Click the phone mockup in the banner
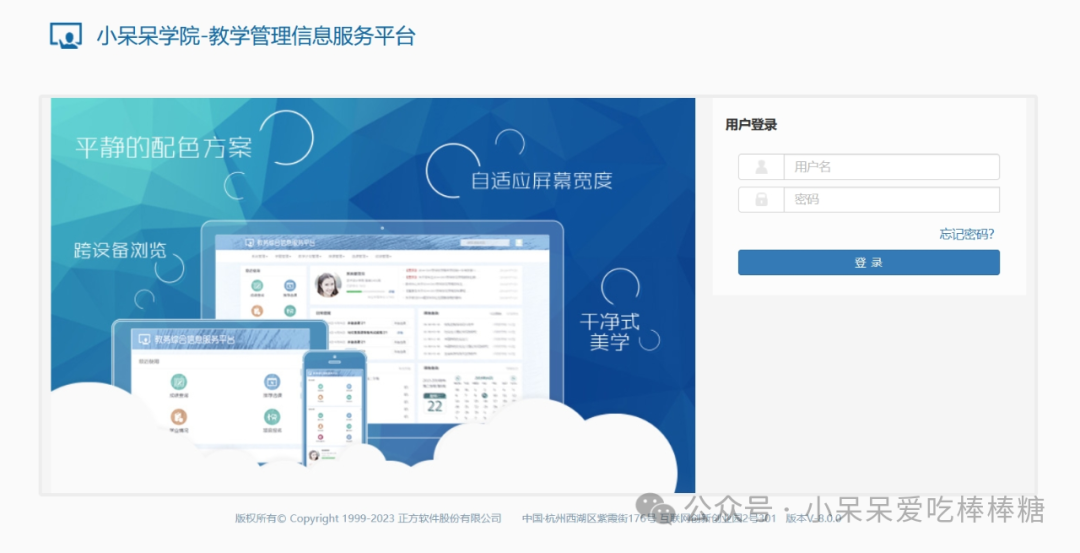1080x553 pixels. (x=335, y=408)
